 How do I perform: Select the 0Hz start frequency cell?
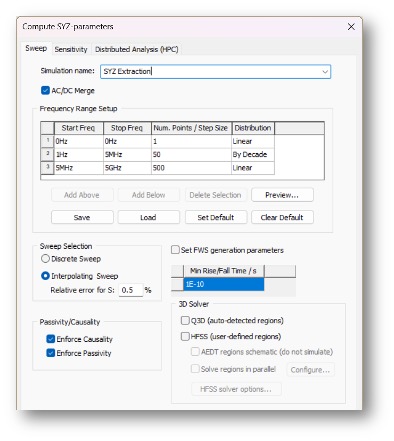(79, 141)
